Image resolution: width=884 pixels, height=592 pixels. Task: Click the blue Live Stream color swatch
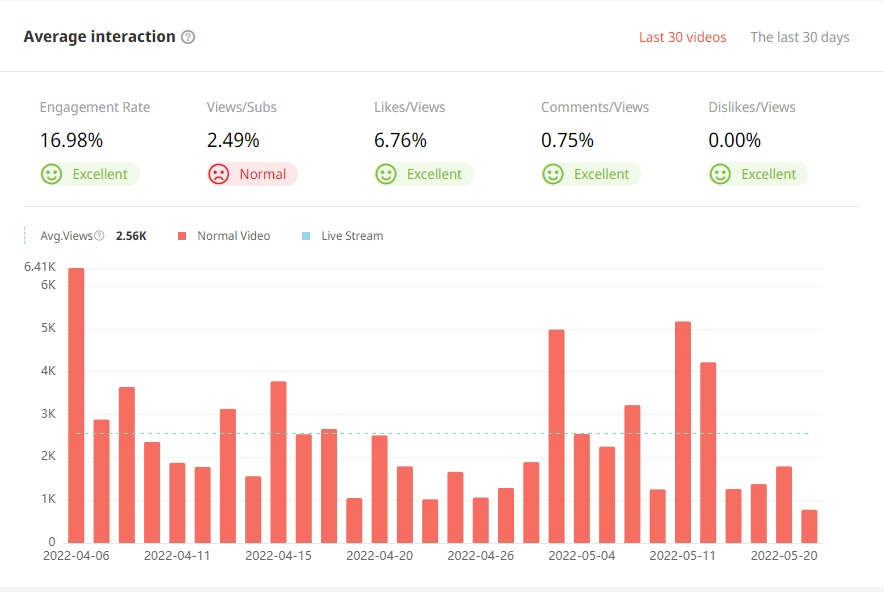click(x=306, y=236)
